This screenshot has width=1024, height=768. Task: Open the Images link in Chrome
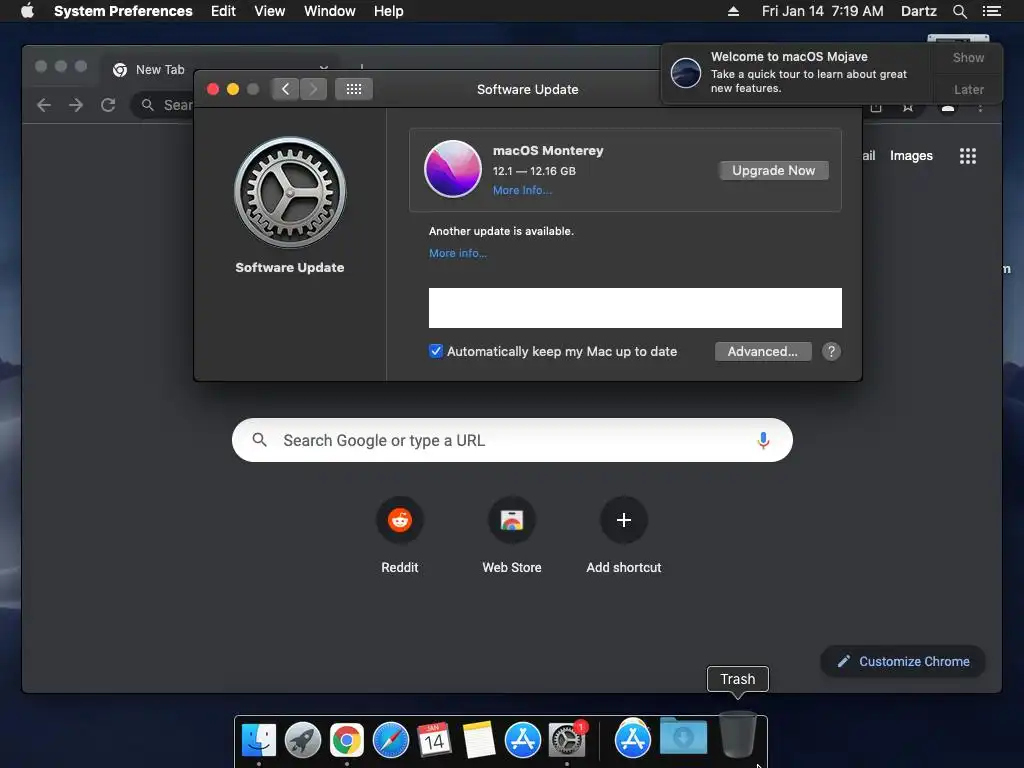911,156
